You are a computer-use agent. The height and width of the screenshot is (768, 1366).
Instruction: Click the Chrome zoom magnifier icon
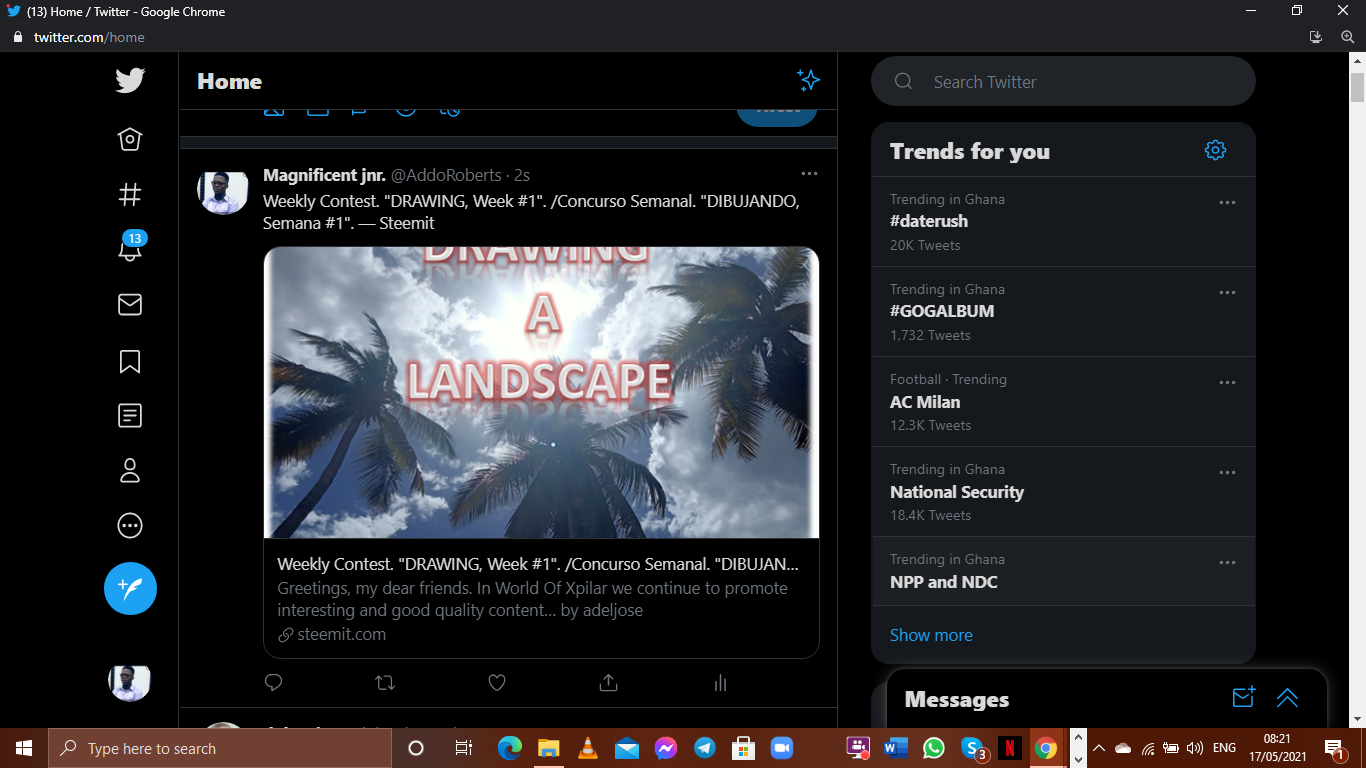[1347, 37]
